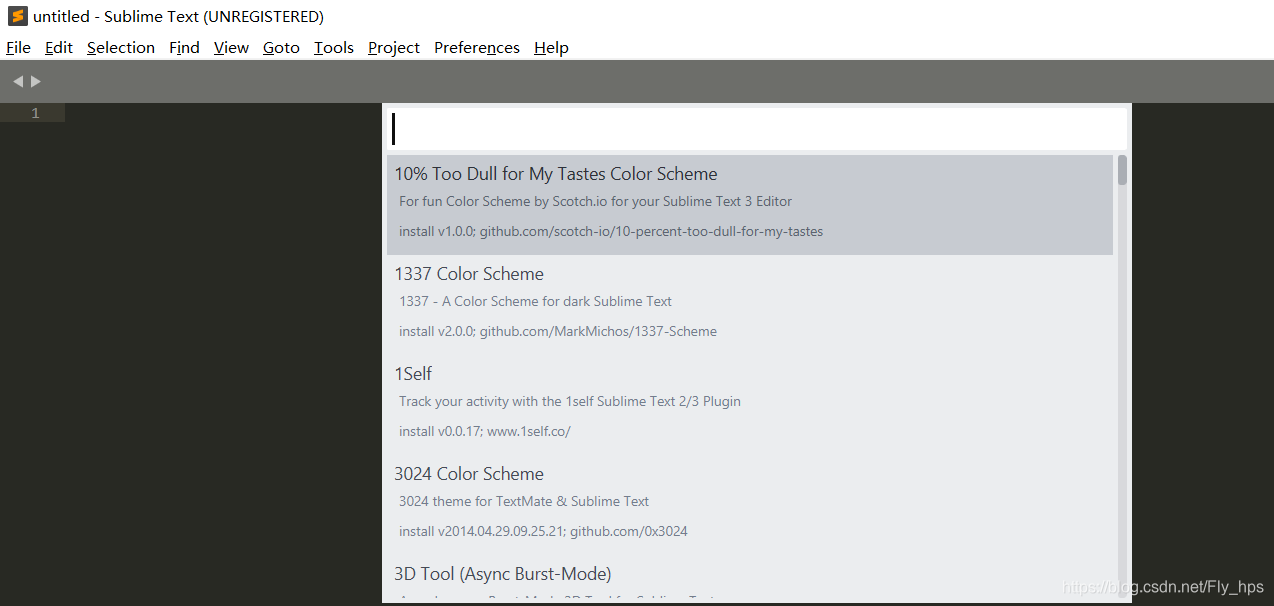Select 10% Too Dull for My Tastes Color Scheme
Screen dimensions: 1274x606
(750, 204)
